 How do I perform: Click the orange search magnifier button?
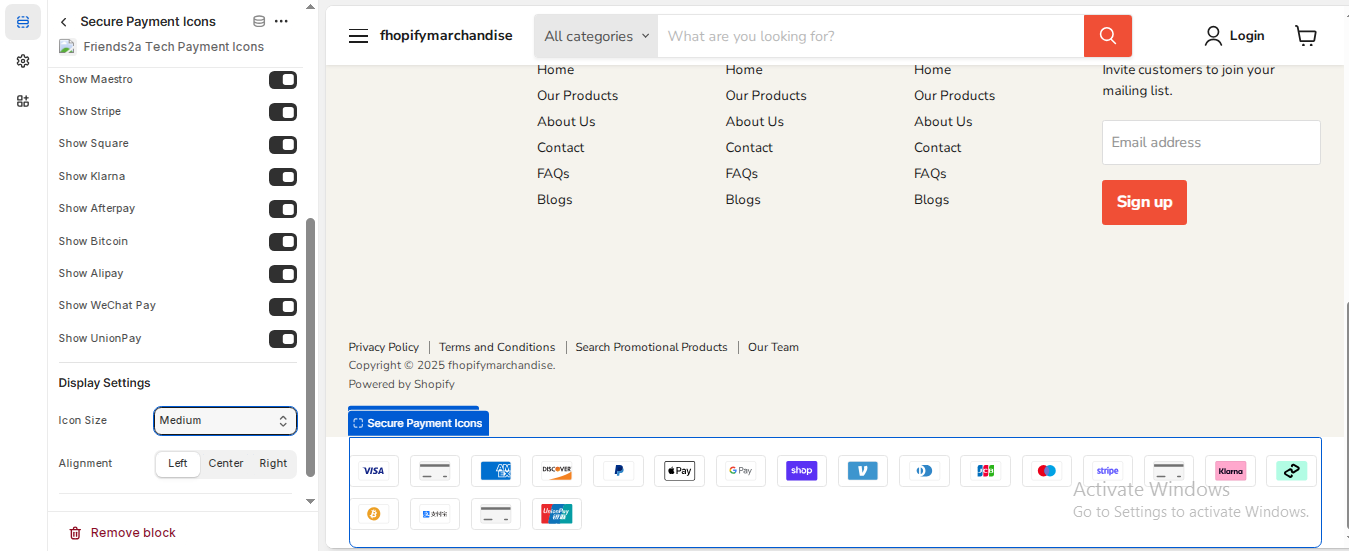tap(1107, 36)
